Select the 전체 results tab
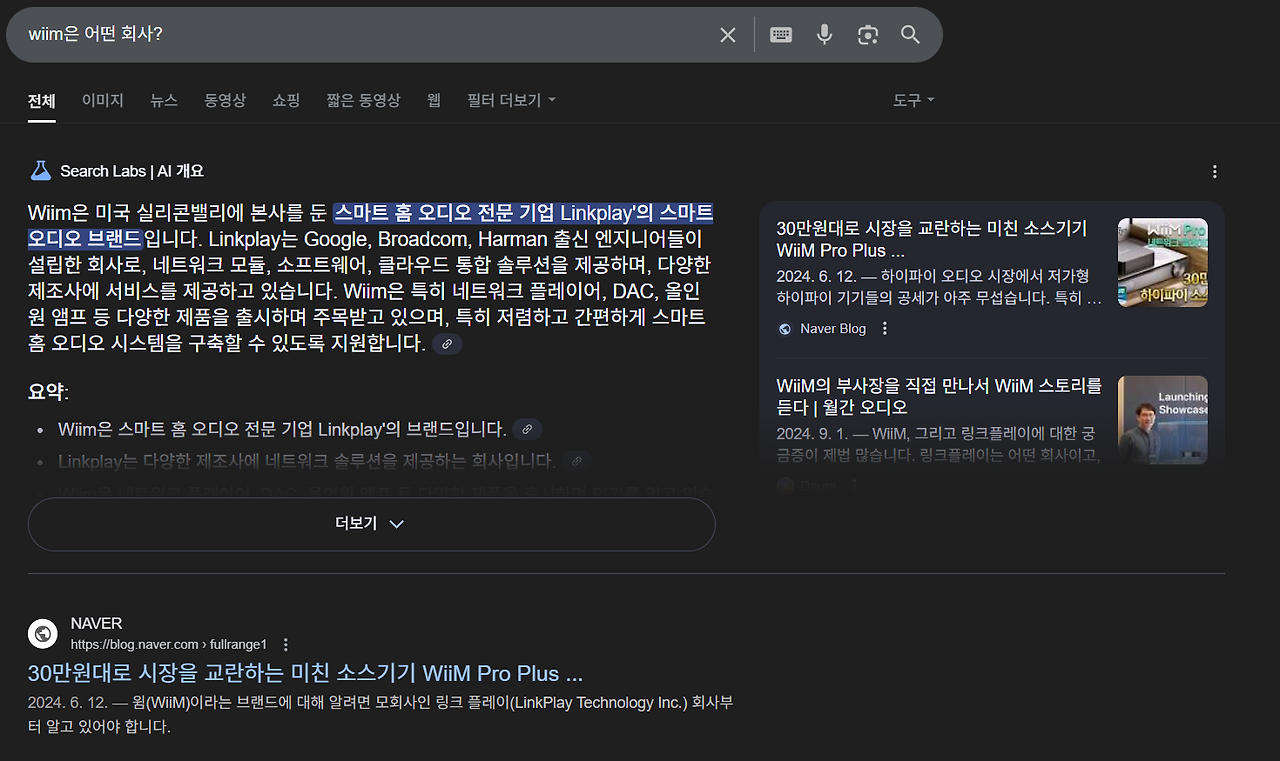The image size is (1280, 761). 42,100
